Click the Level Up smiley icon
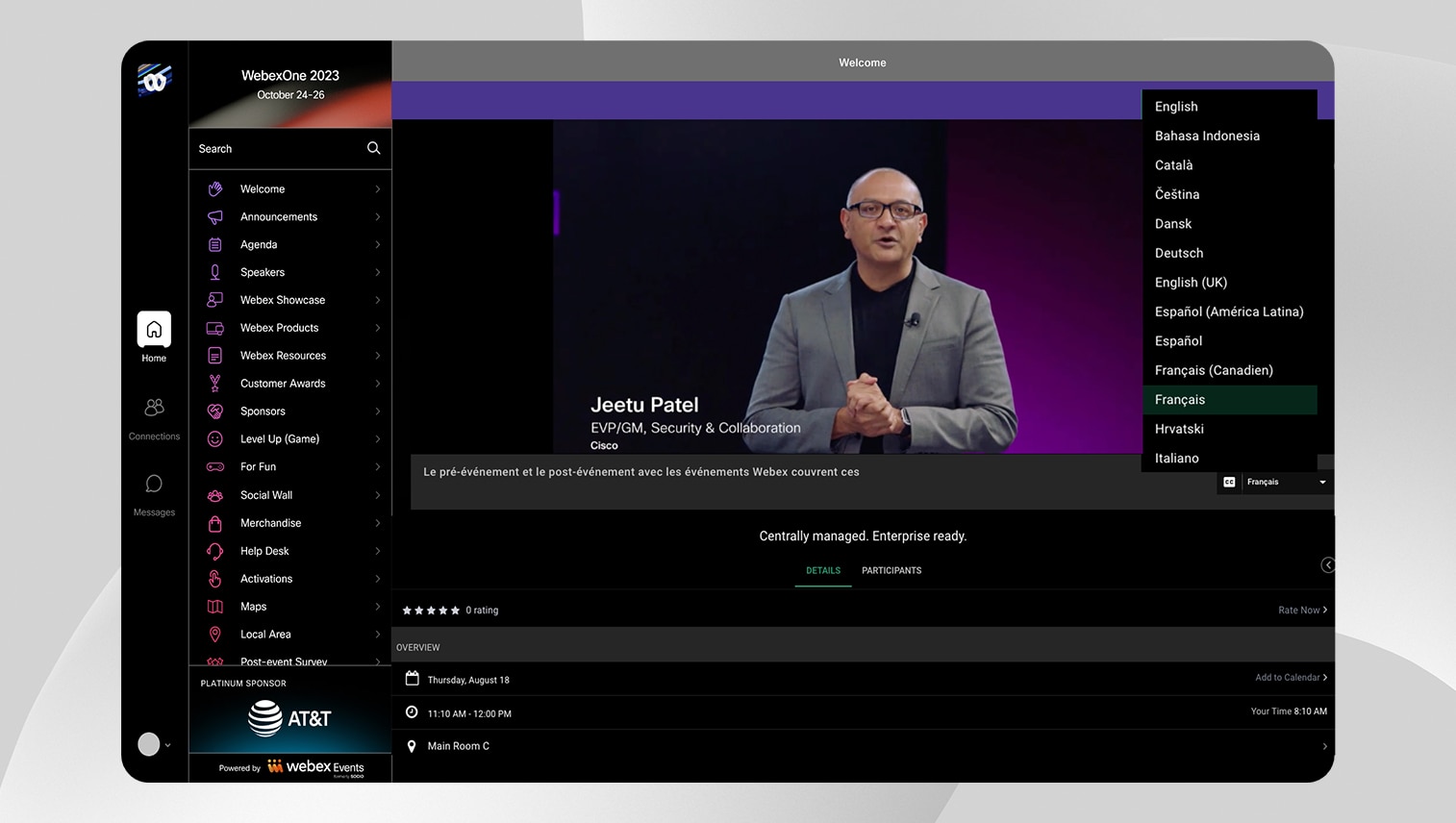This screenshot has width=1456, height=823. click(x=215, y=439)
